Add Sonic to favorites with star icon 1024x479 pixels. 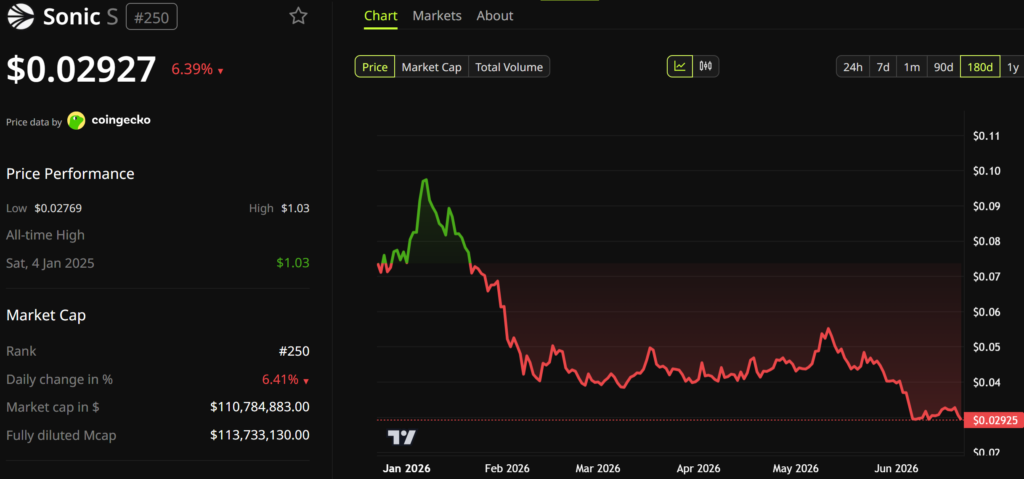(298, 16)
